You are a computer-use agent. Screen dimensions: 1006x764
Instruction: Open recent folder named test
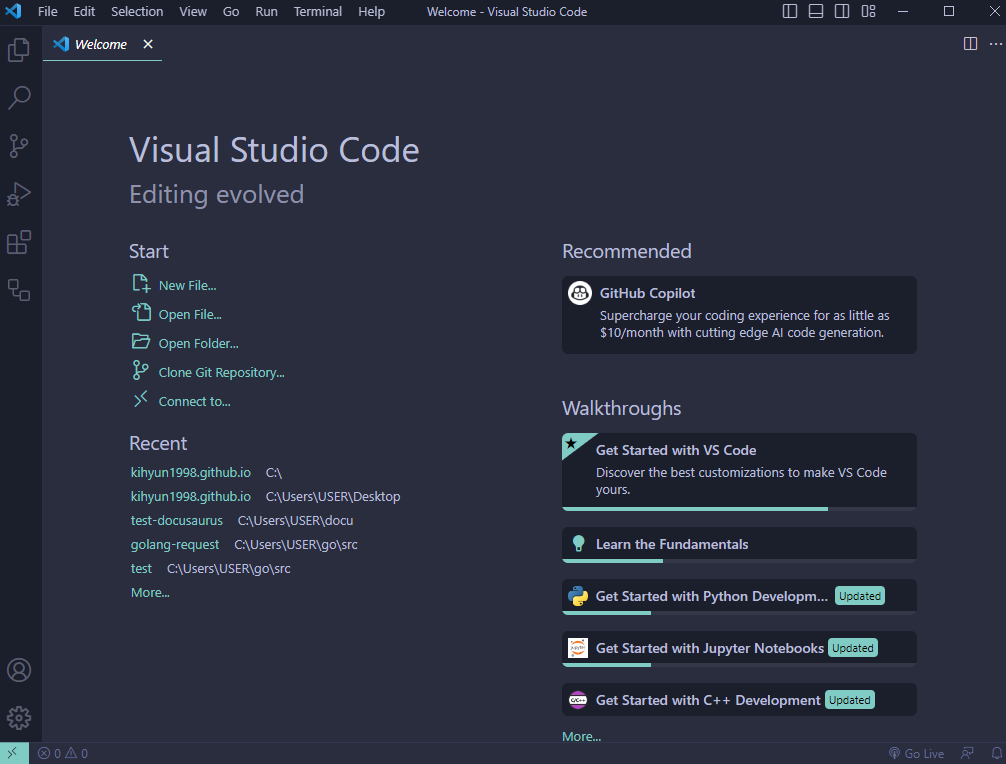click(141, 568)
